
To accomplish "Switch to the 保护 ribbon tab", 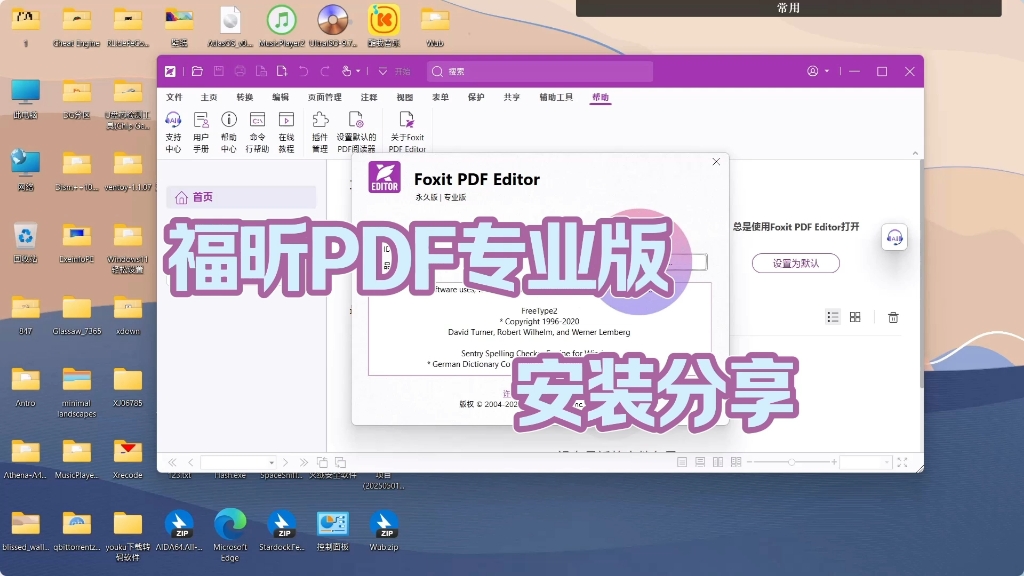I will (476, 97).
